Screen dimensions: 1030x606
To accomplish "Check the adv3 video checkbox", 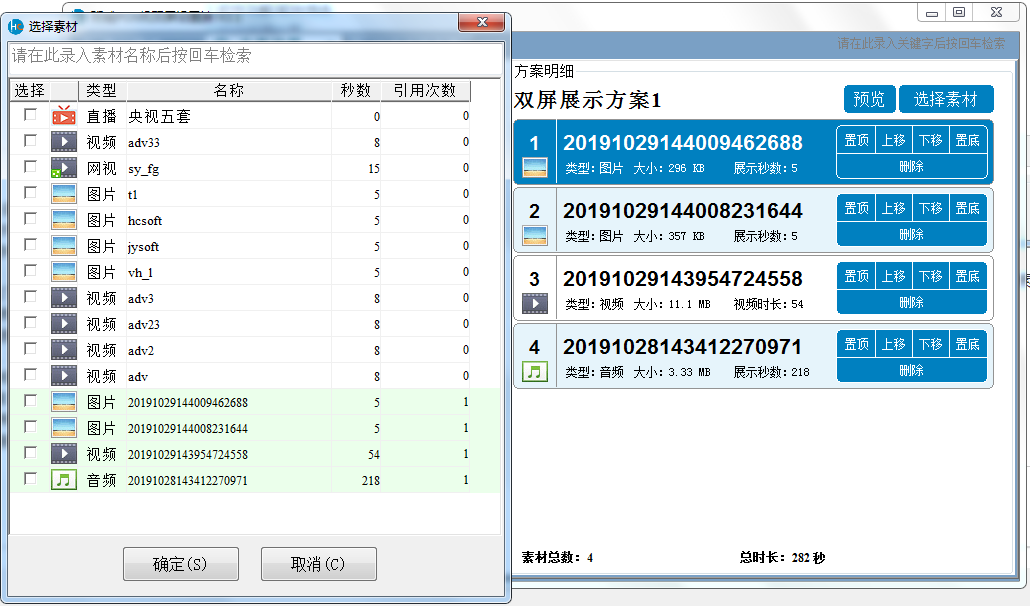I will pyautogui.click(x=30, y=297).
